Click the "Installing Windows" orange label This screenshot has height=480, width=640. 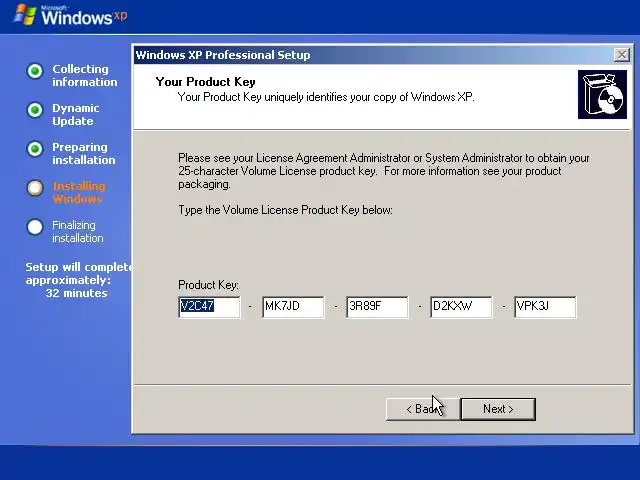[79, 193]
